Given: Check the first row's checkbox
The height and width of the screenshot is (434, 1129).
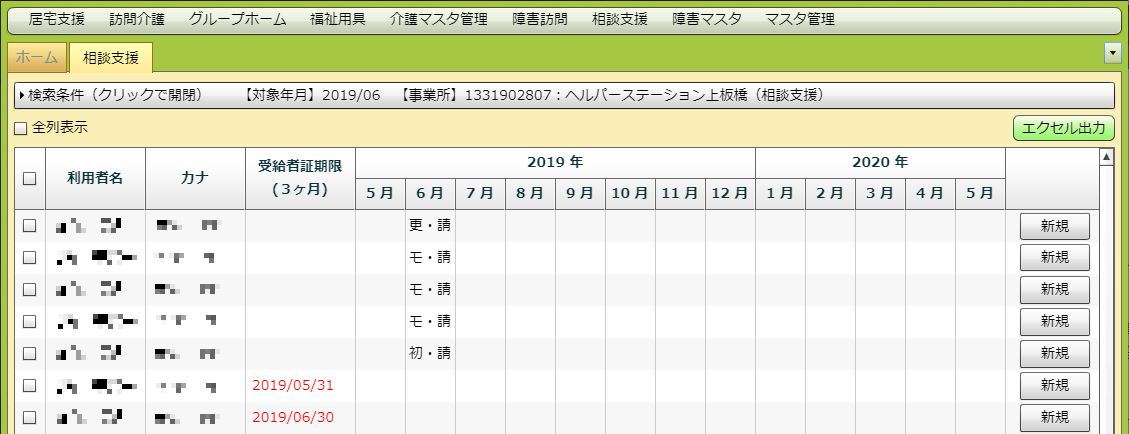Looking at the screenshot, I should click(29, 226).
